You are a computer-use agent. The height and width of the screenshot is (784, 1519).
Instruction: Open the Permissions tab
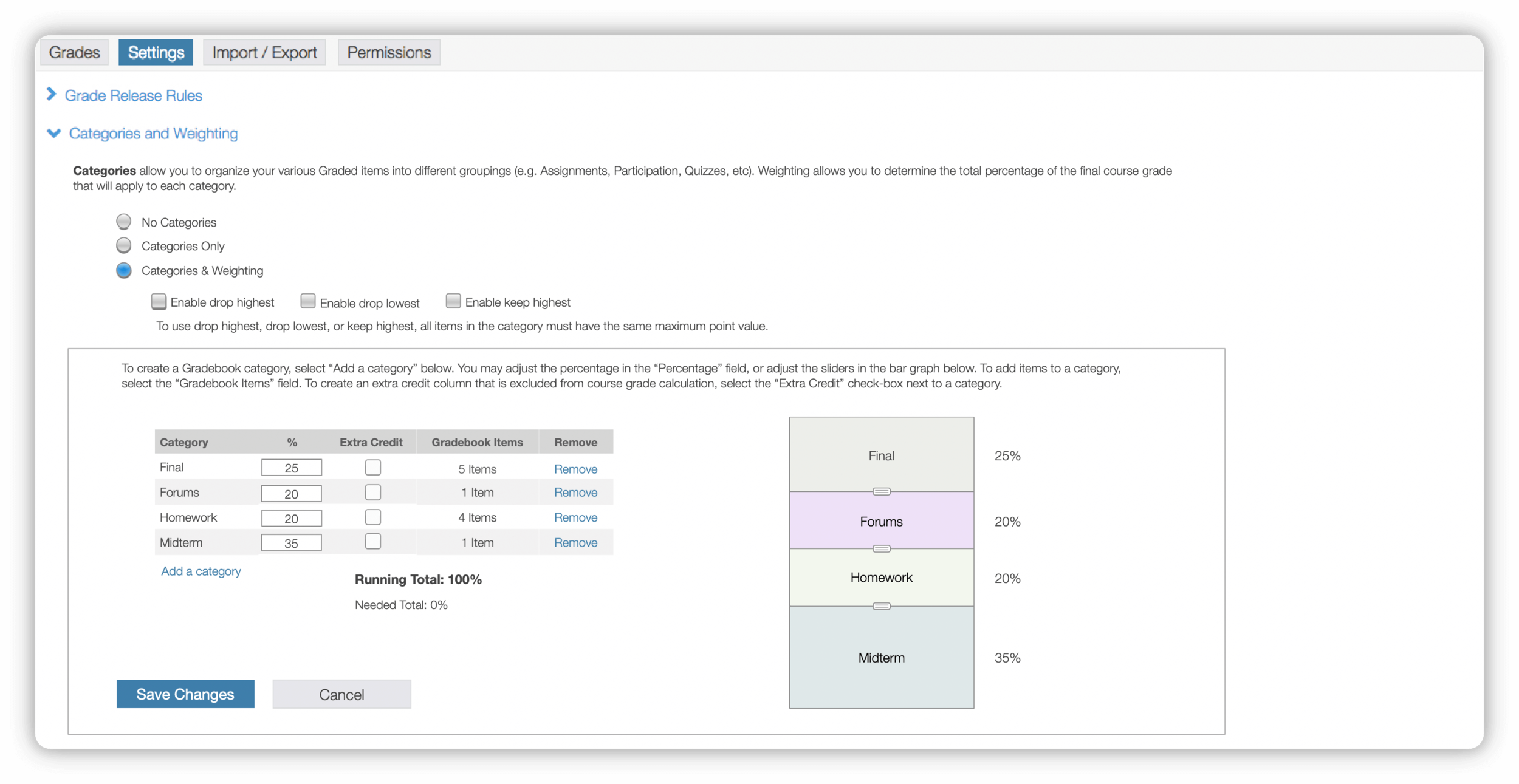point(389,53)
